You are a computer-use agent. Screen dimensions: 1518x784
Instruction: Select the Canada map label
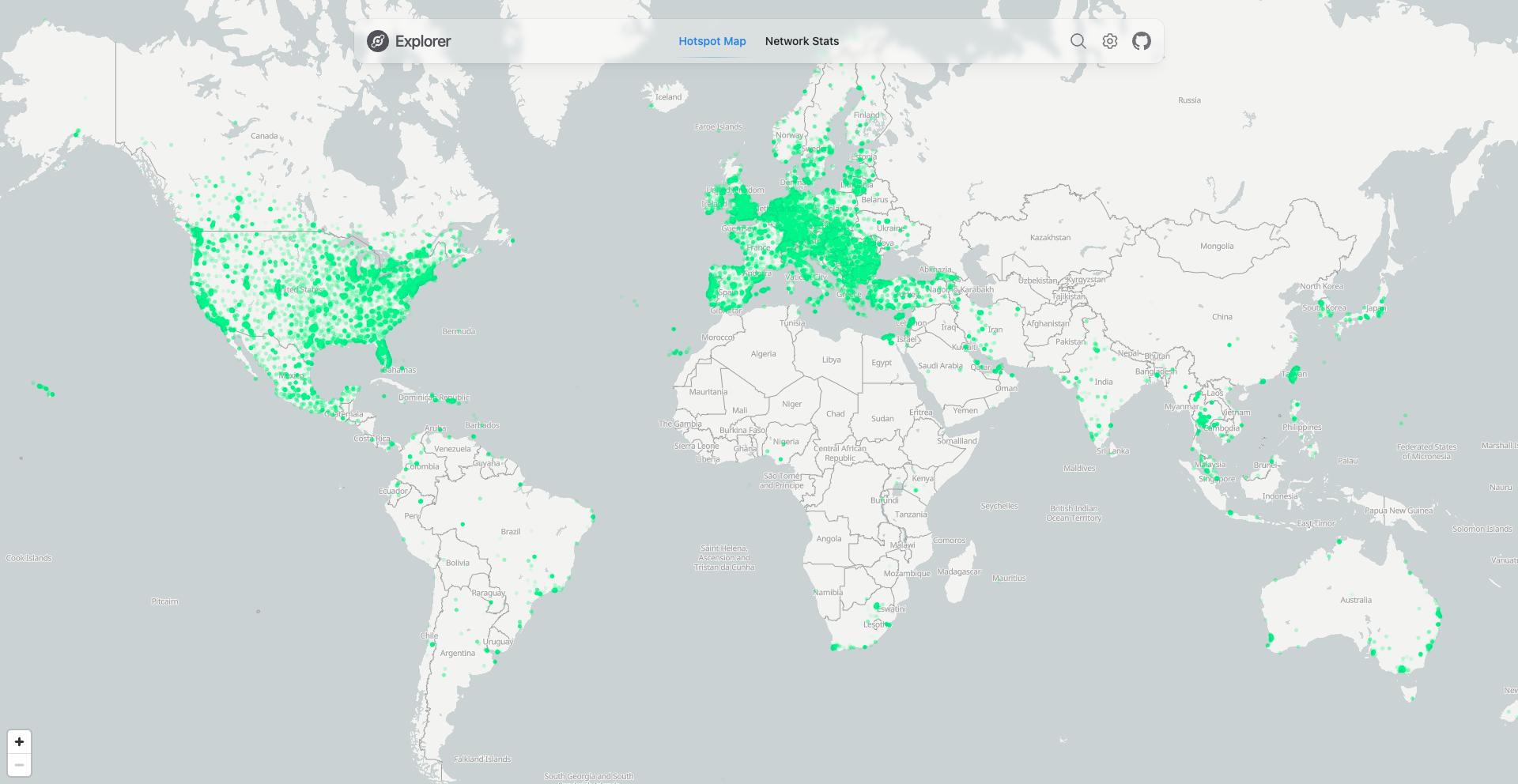coord(264,136)
